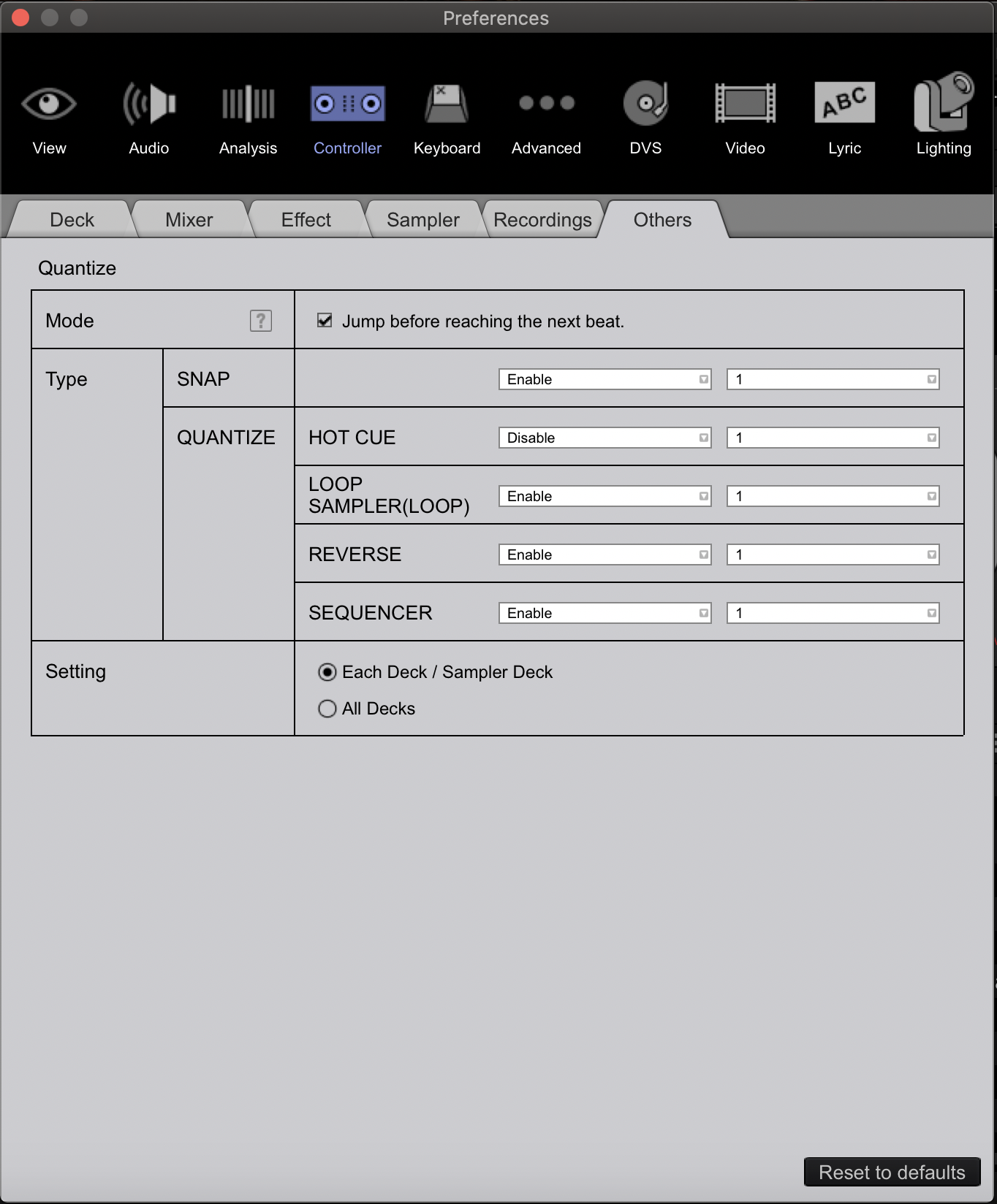Open the Analysis preferences waveform icon
This screenshot has height=1204, width=997.
pos(249,104)
